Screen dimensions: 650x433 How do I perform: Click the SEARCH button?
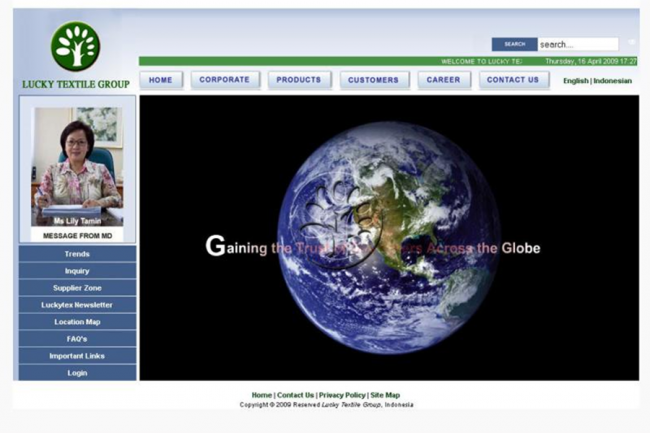point(514,44)
